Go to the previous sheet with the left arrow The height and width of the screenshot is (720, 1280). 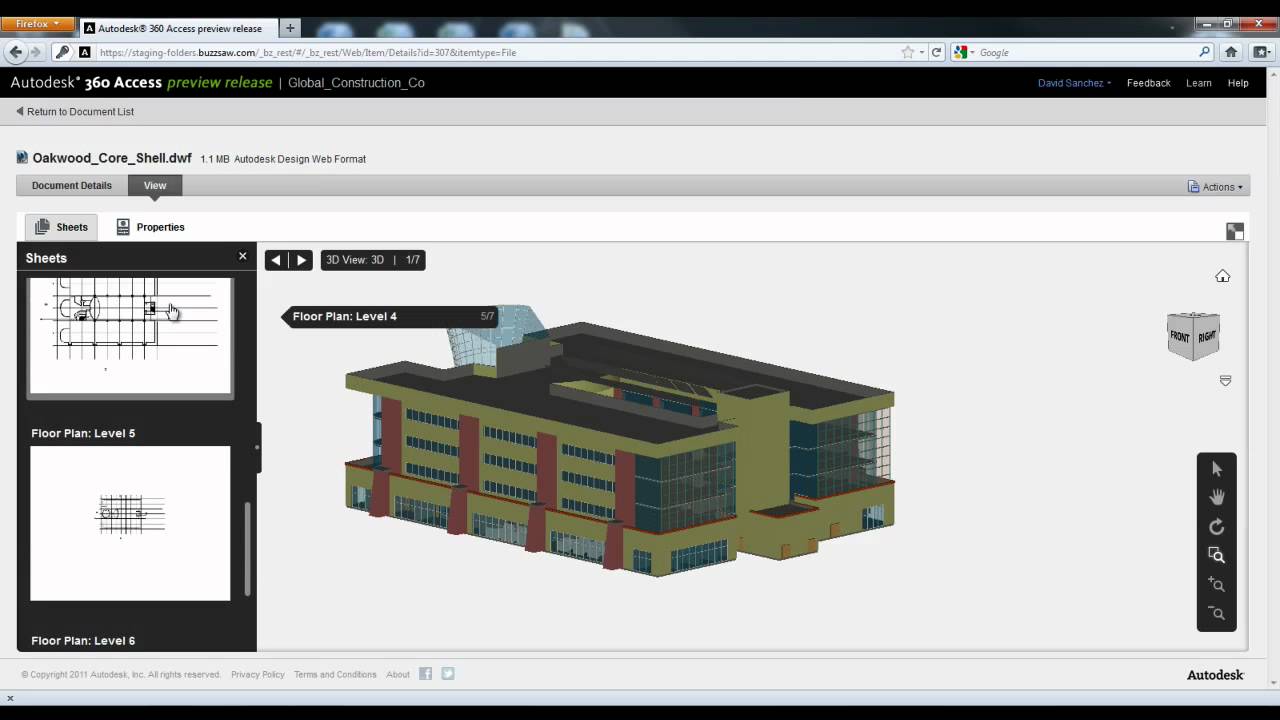[x=276, y=259]
